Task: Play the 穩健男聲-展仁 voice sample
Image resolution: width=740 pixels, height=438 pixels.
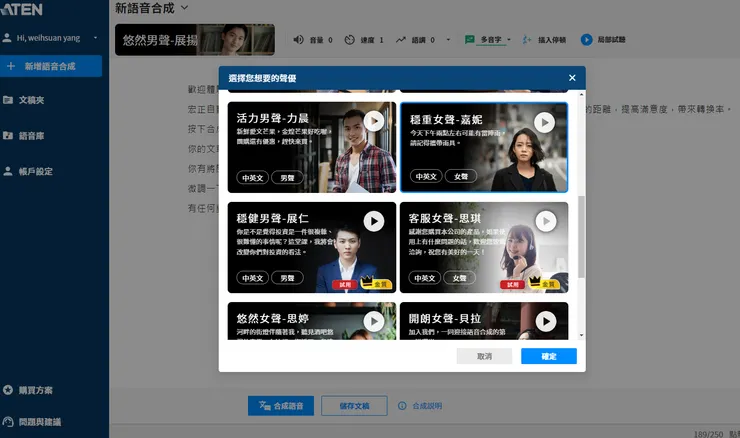Action: tap(374, 221)
